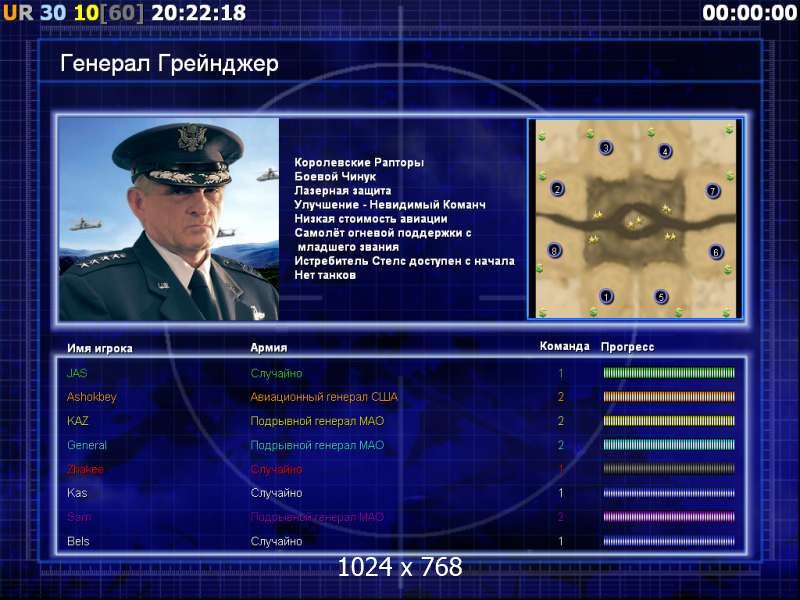
Task: Click JAS player's green progress bar
Action: (669, 373)
